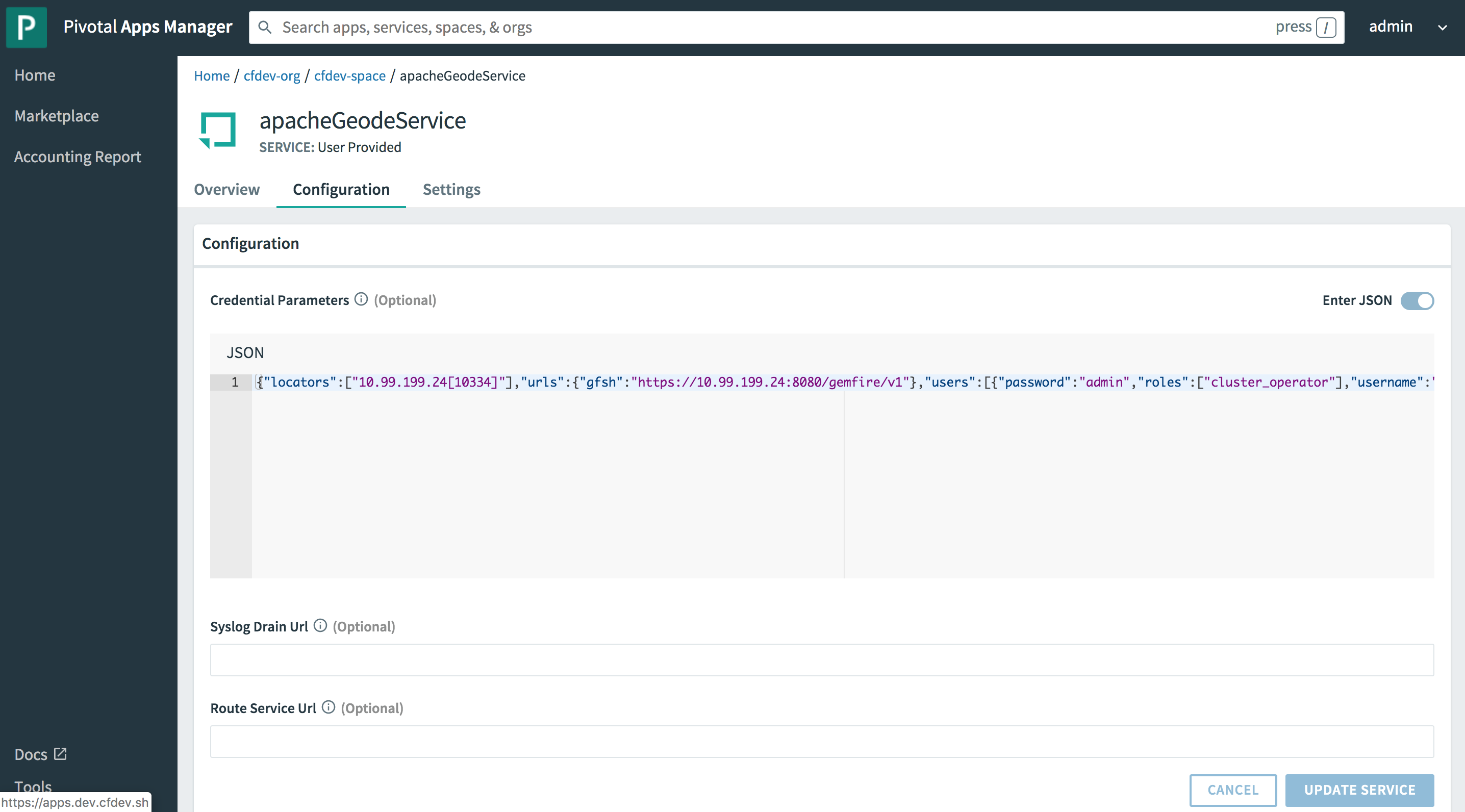Open the admin user dropdown
This screenshot has height=812, width=1465.
[1442, 28]
